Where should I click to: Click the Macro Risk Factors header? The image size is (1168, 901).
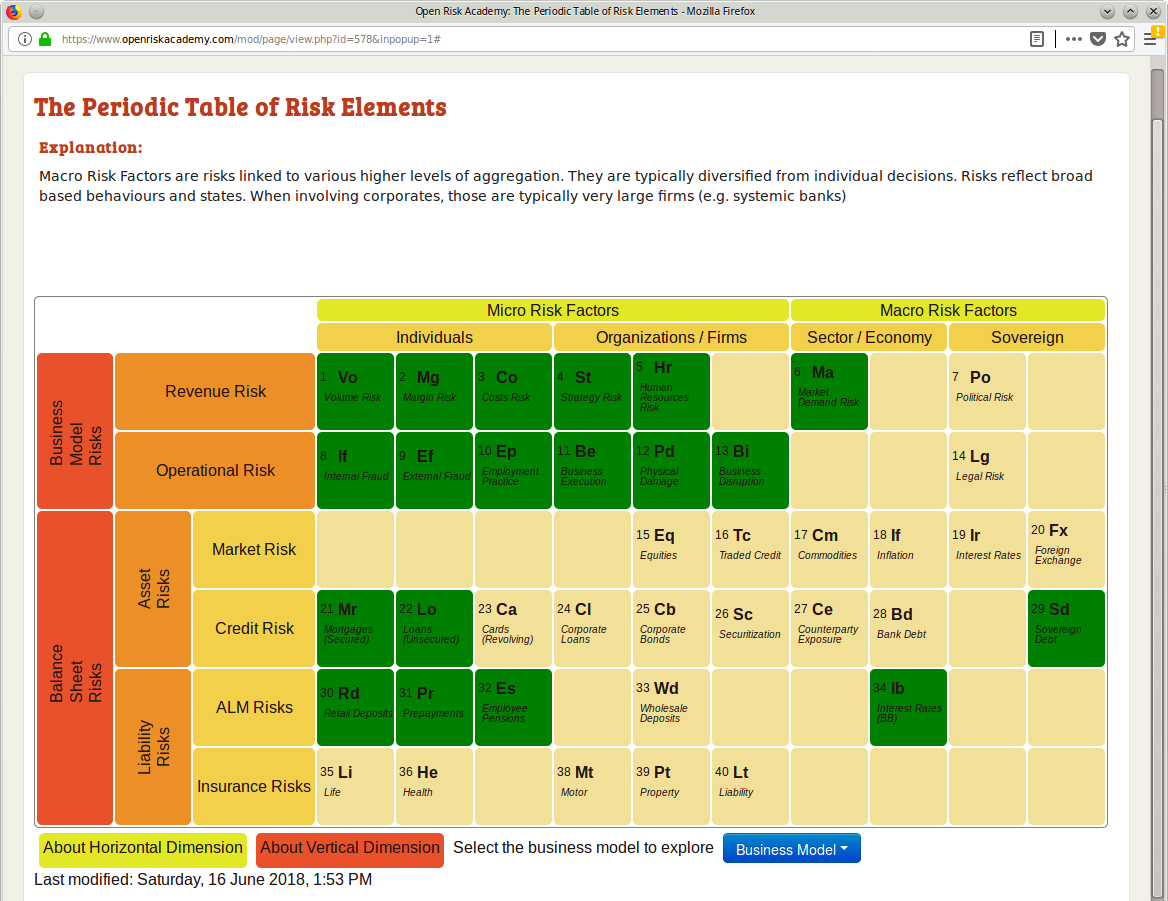[948, 310]
